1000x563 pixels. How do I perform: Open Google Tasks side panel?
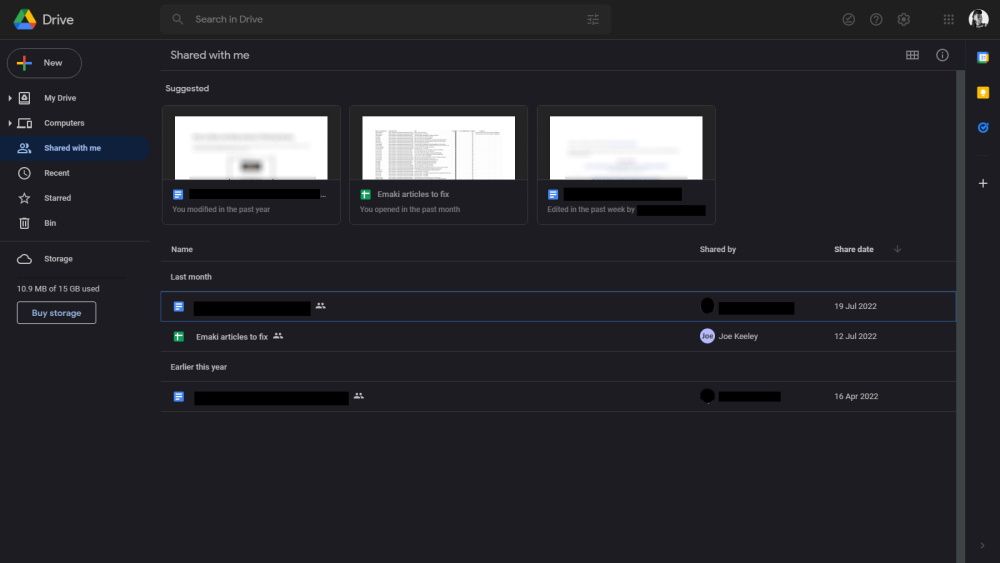(x=983, y=128)
